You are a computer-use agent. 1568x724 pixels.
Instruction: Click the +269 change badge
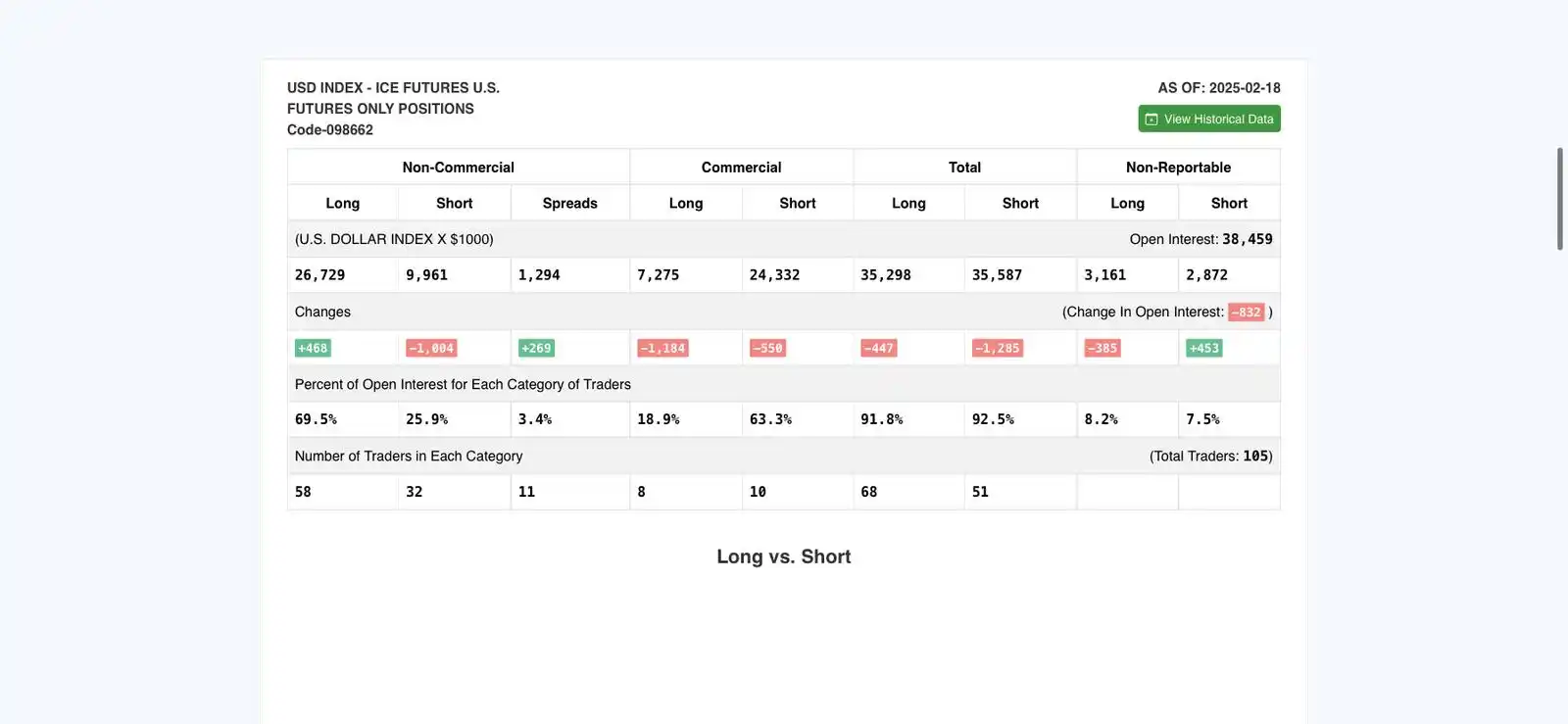536,348
